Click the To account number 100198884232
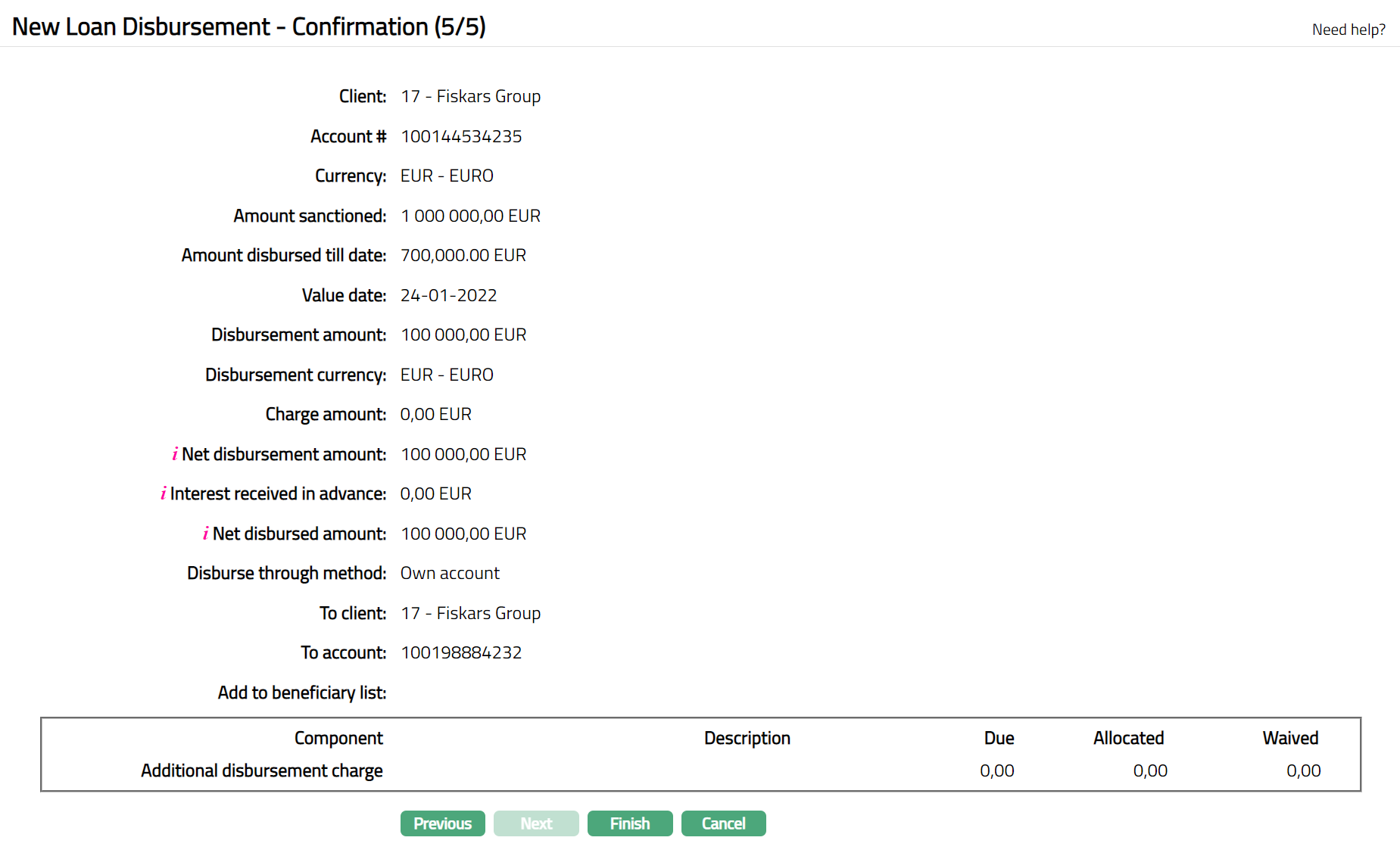 pos(461,652)
